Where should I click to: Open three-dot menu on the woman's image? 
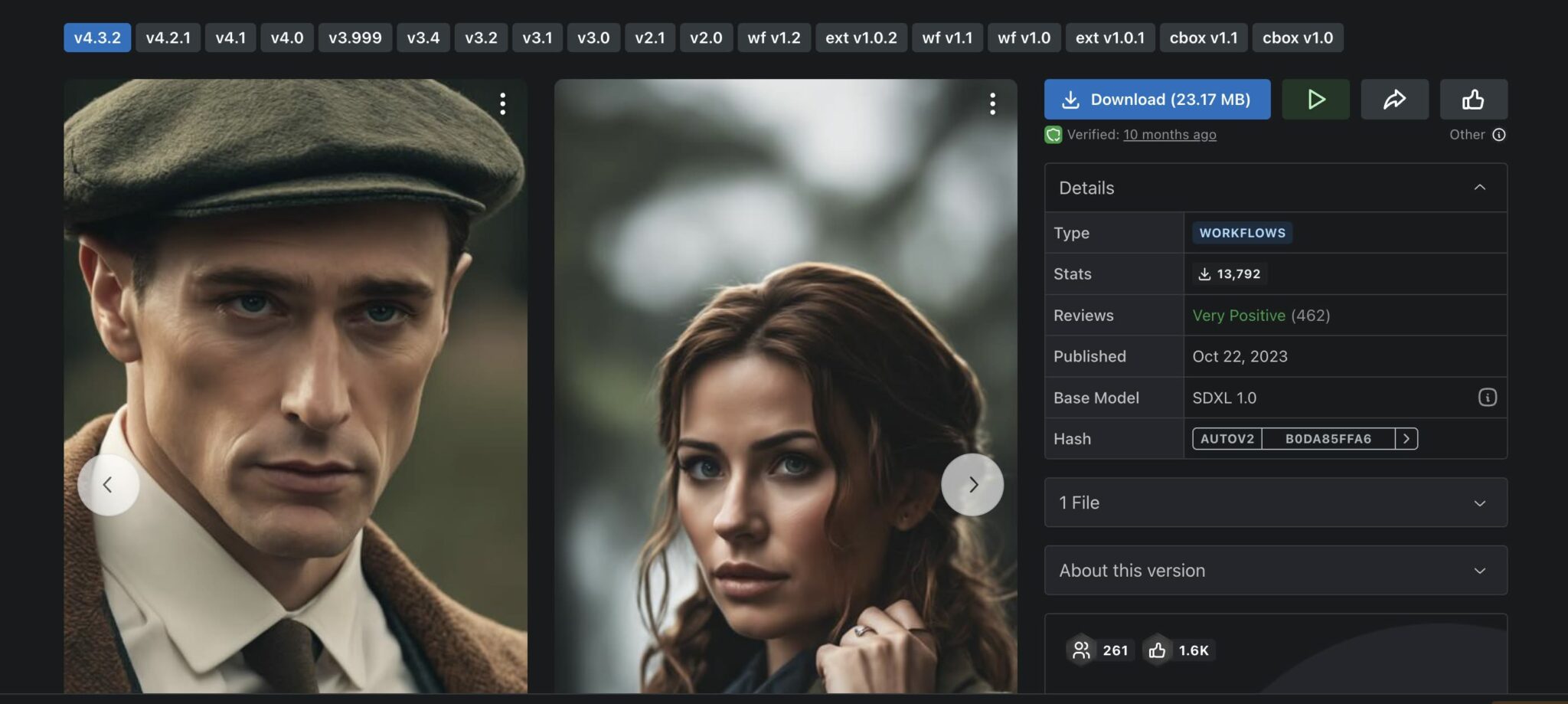coord(992,104)
